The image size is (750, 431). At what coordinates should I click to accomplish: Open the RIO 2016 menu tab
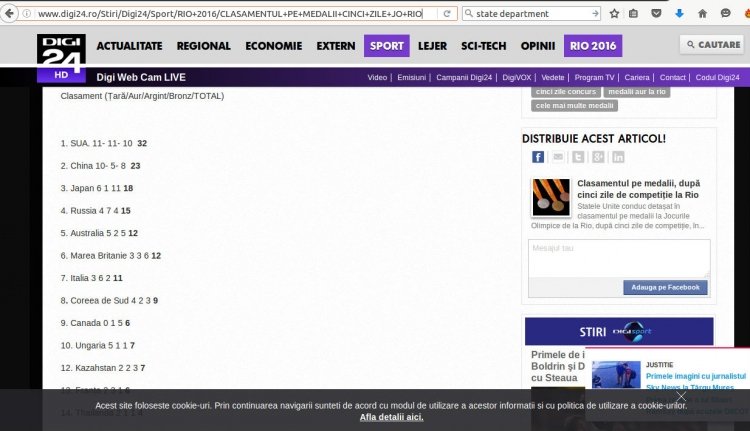point(593,46)
